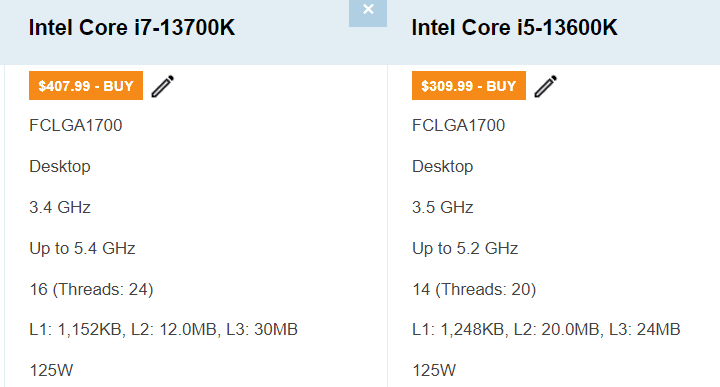
Task: Buy the i5-13600K for $309.99
Action: (469, 85)
